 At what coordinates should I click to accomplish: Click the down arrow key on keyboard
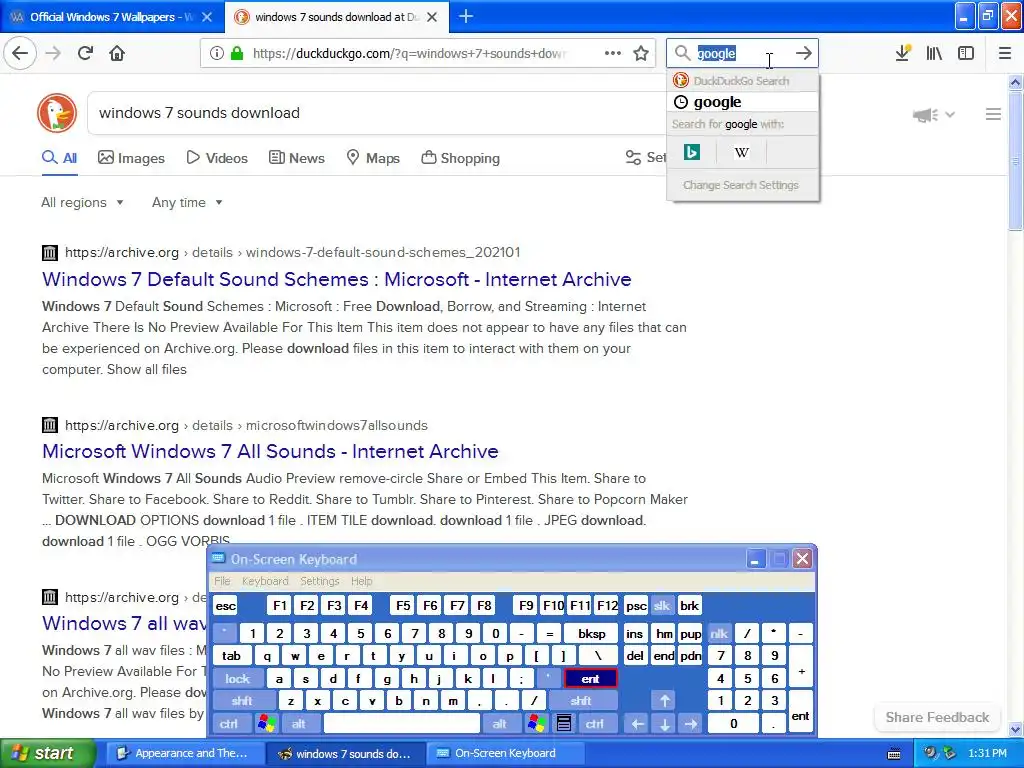(664, 723)
